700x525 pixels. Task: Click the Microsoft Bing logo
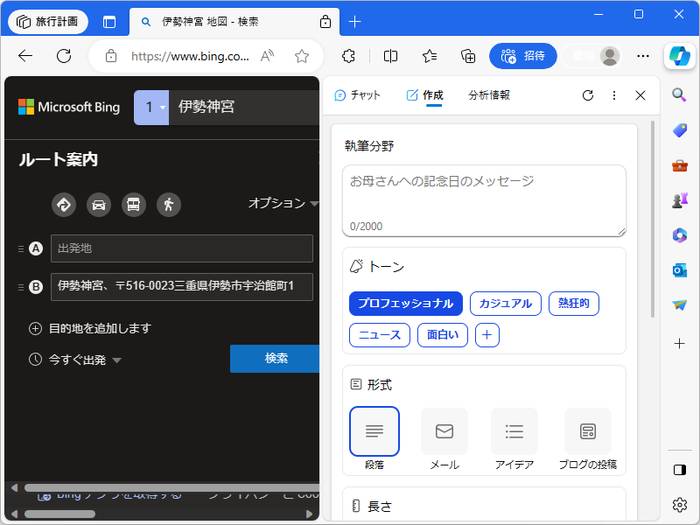pyautogui.click(x=69, y=107)
